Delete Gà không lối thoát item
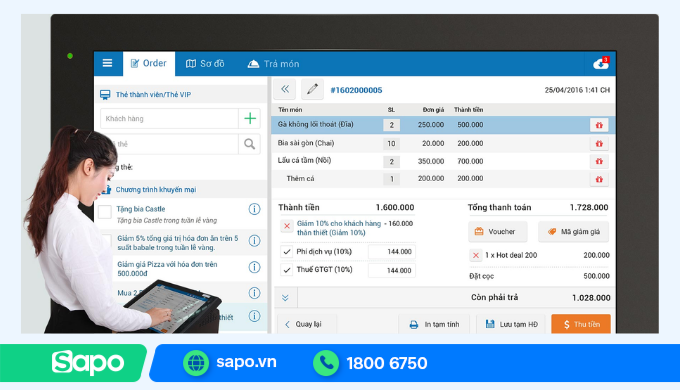 coord(599,125)
